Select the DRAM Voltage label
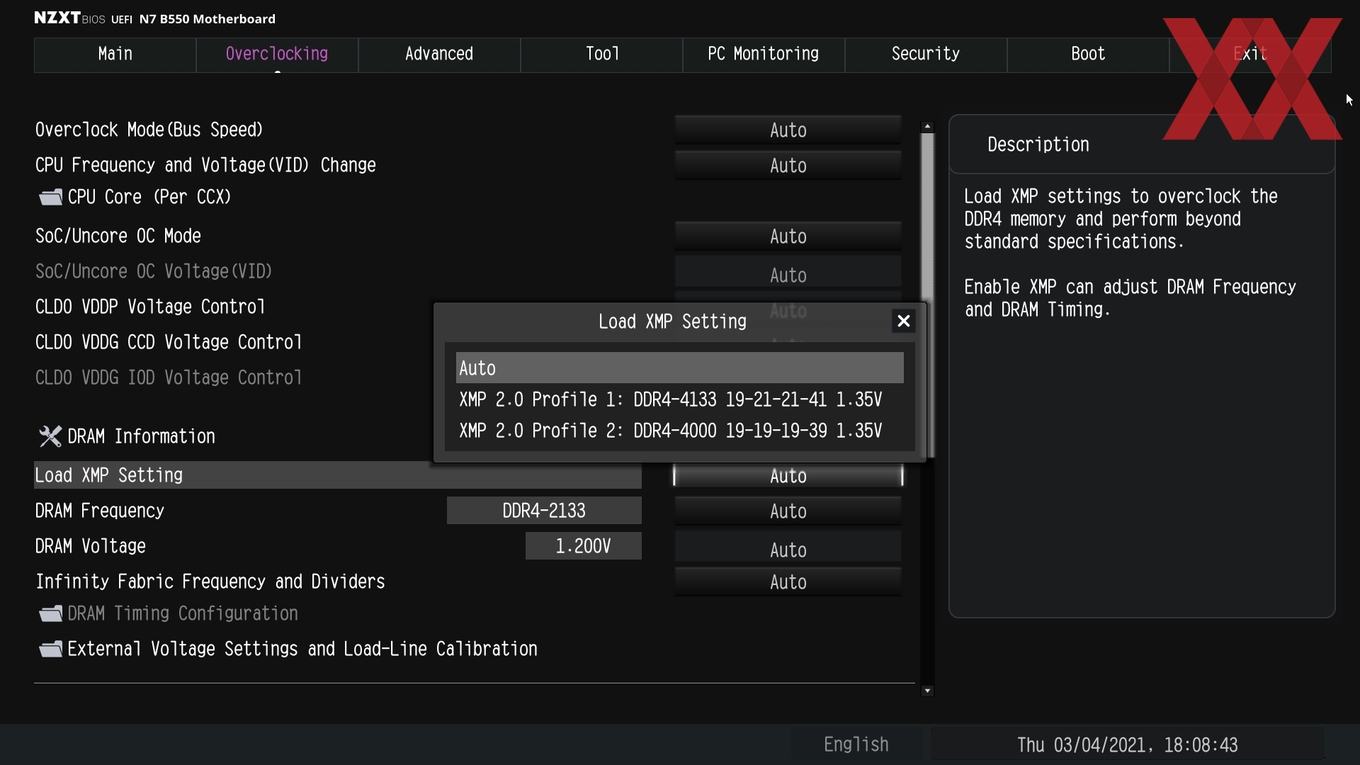The image size is (1360, 765). [91, 546]
